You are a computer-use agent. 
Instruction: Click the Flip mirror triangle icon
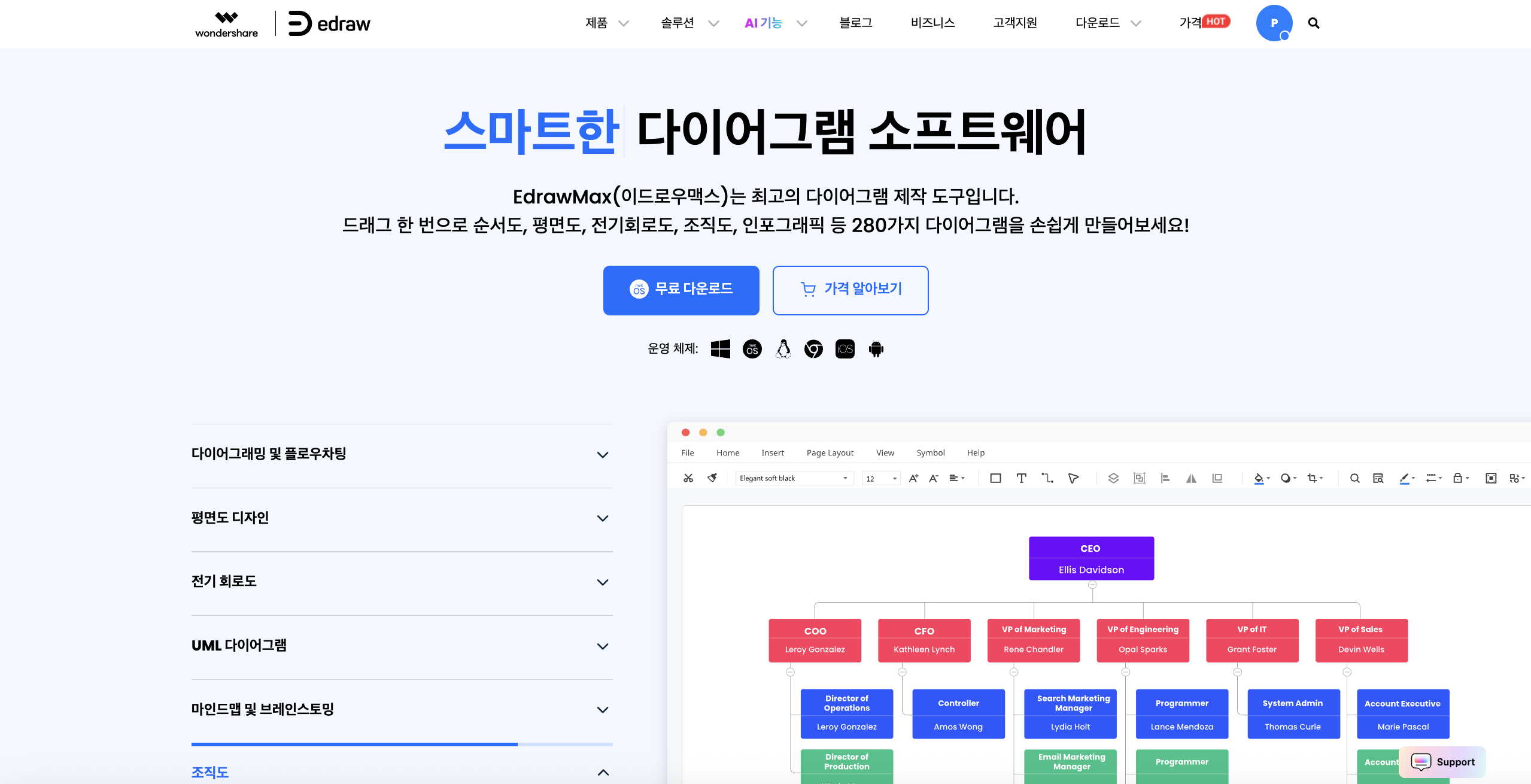point(1191,478)
